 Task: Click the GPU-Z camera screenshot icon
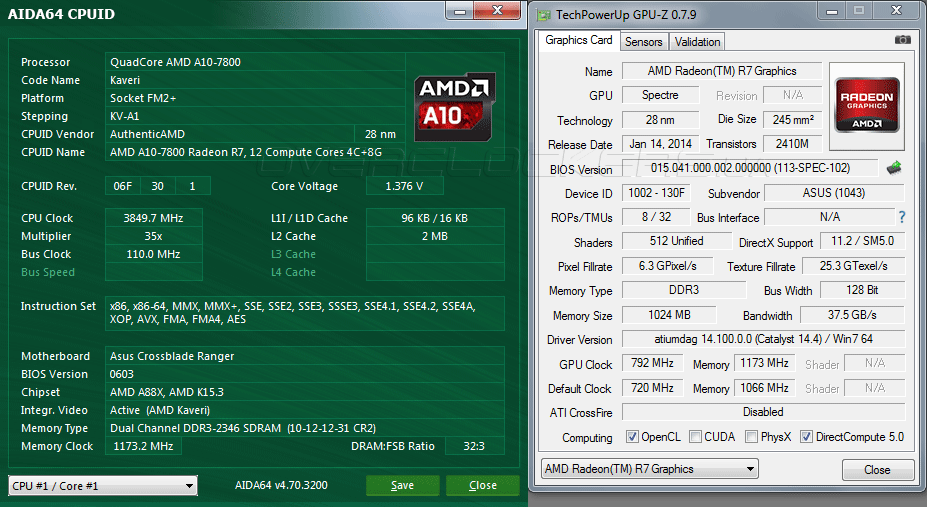(x=902, y=40)
